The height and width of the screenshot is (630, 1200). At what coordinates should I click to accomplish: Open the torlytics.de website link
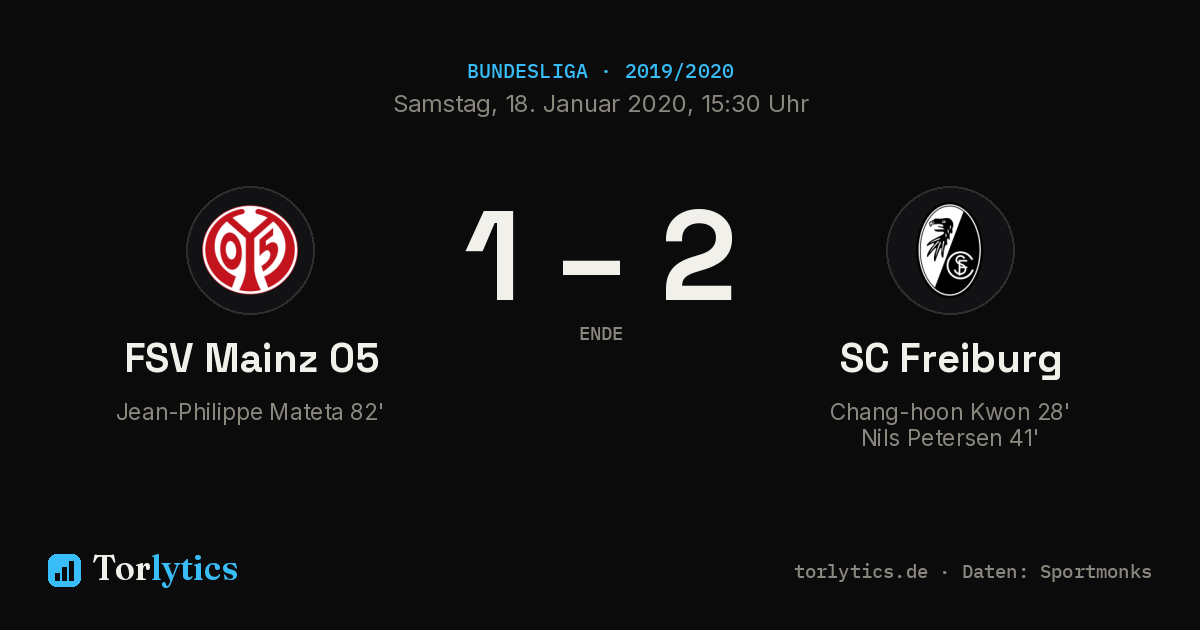pyautogui.click(x=861, y=572)
